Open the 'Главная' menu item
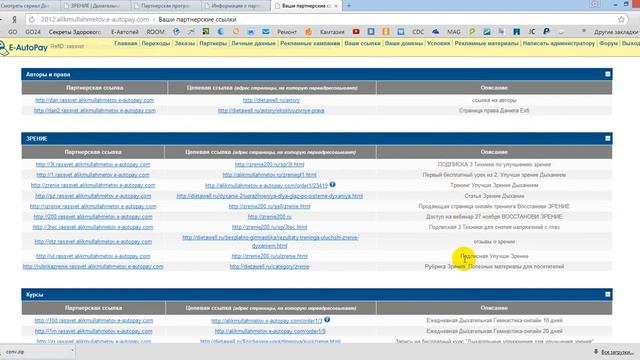This screenshot has width=640, height=360. click(x=126, y=43)
